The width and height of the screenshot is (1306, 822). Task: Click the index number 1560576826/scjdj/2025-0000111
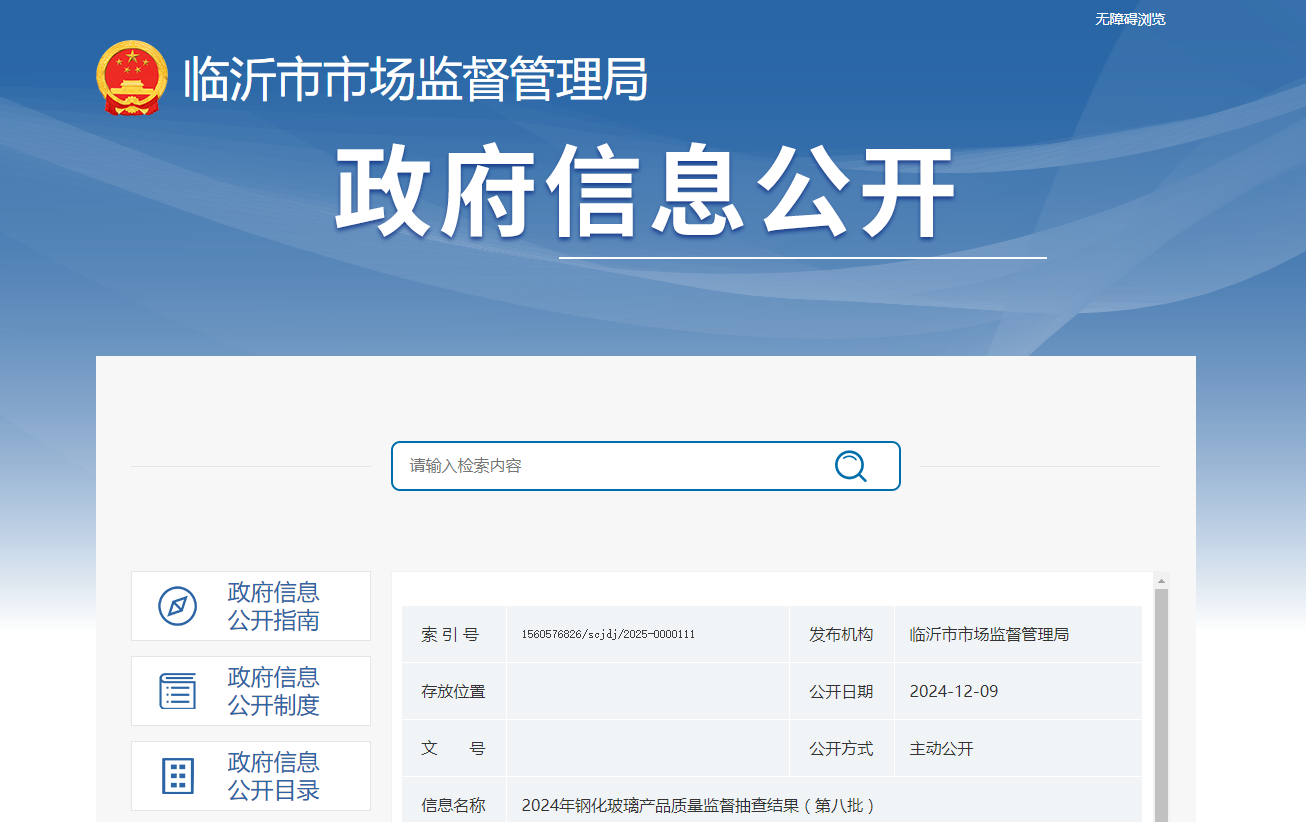608,635
